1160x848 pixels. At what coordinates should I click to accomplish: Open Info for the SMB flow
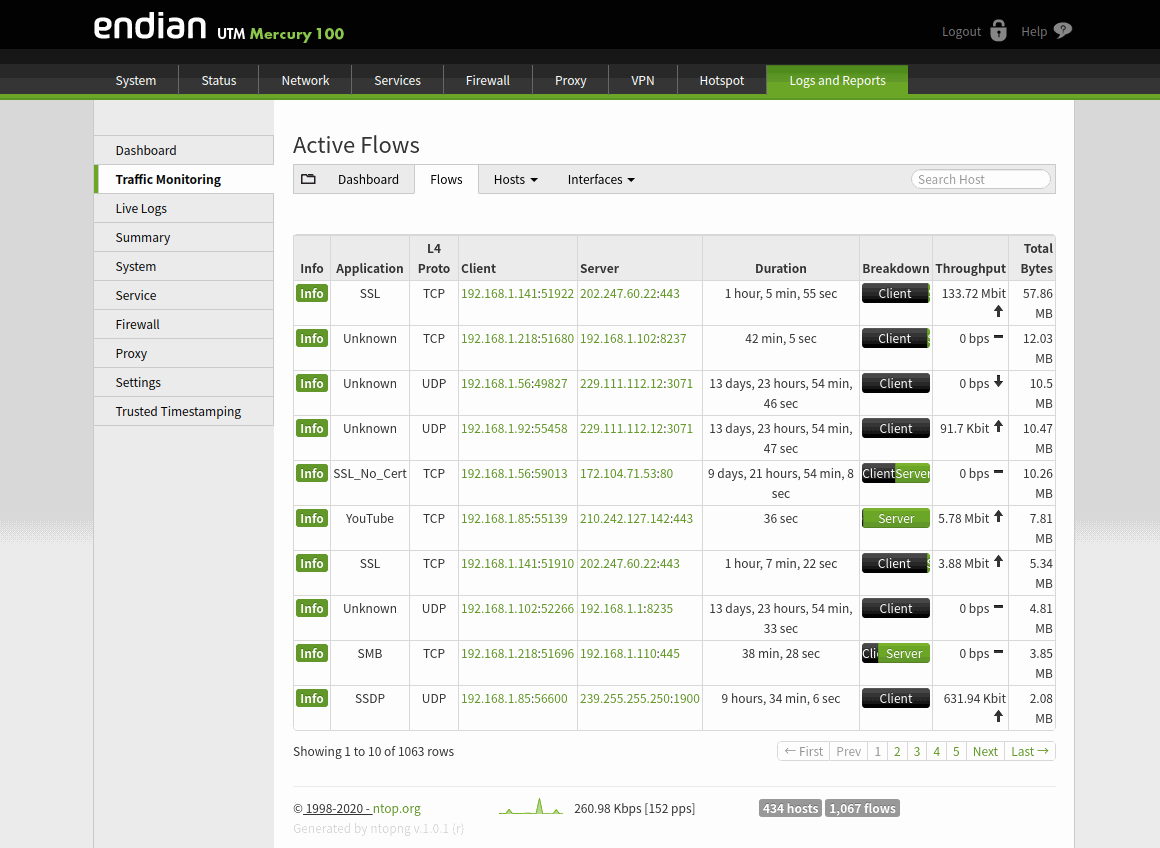point(311,654)
